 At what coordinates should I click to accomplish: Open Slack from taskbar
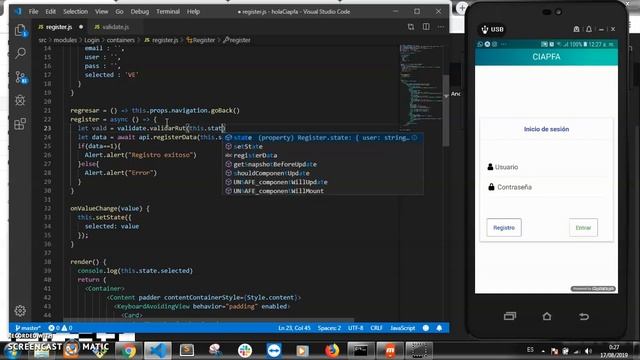click(245, 351)
